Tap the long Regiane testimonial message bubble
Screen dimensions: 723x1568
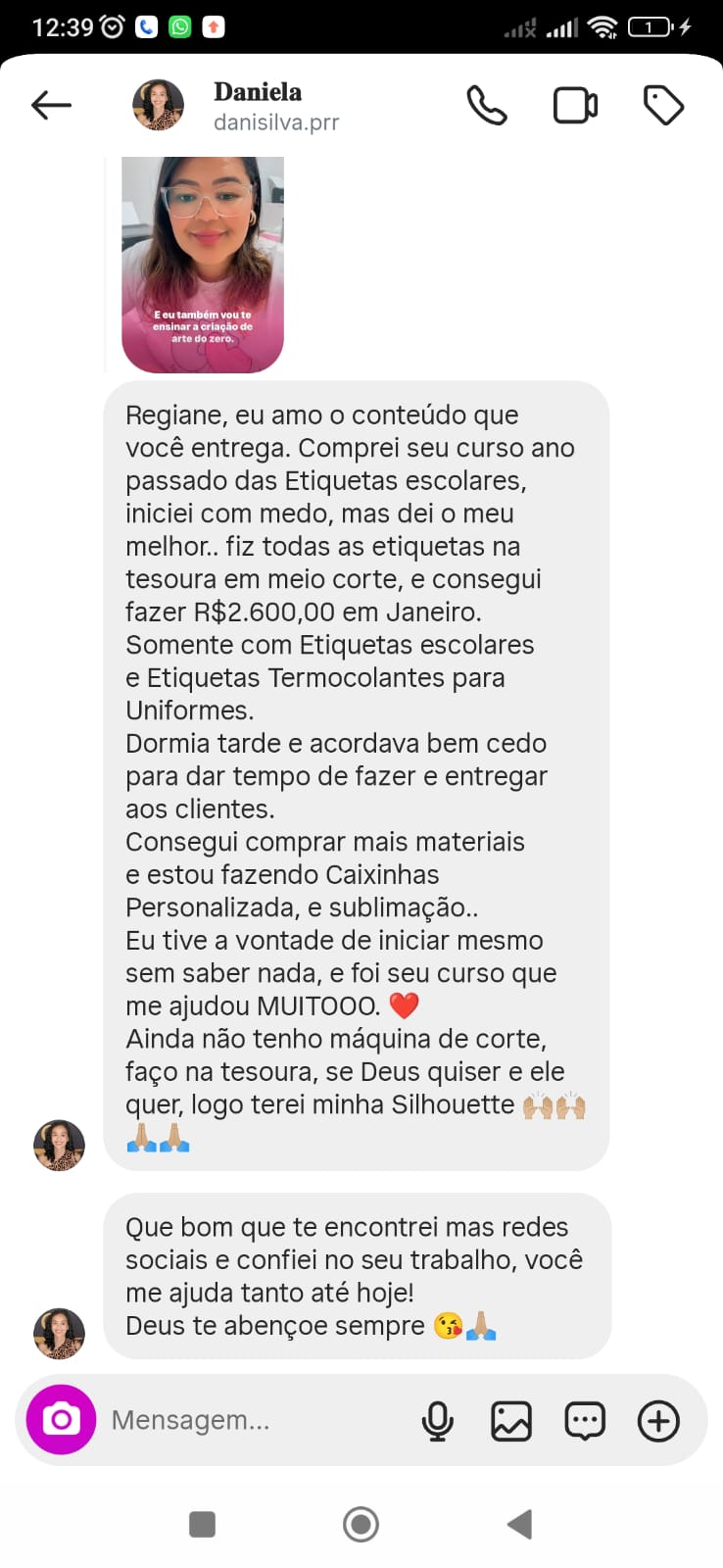pyautogui.click(x=357, y=776)
